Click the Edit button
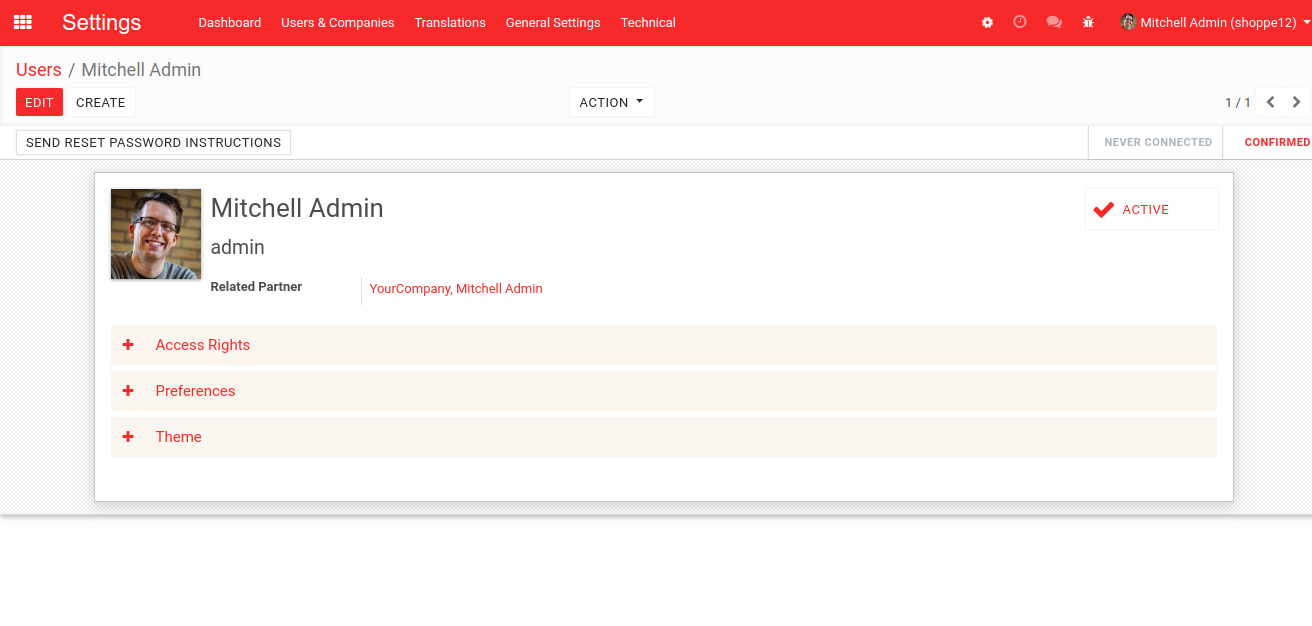This screenshot has width=1312, height=626. (39, 102)
